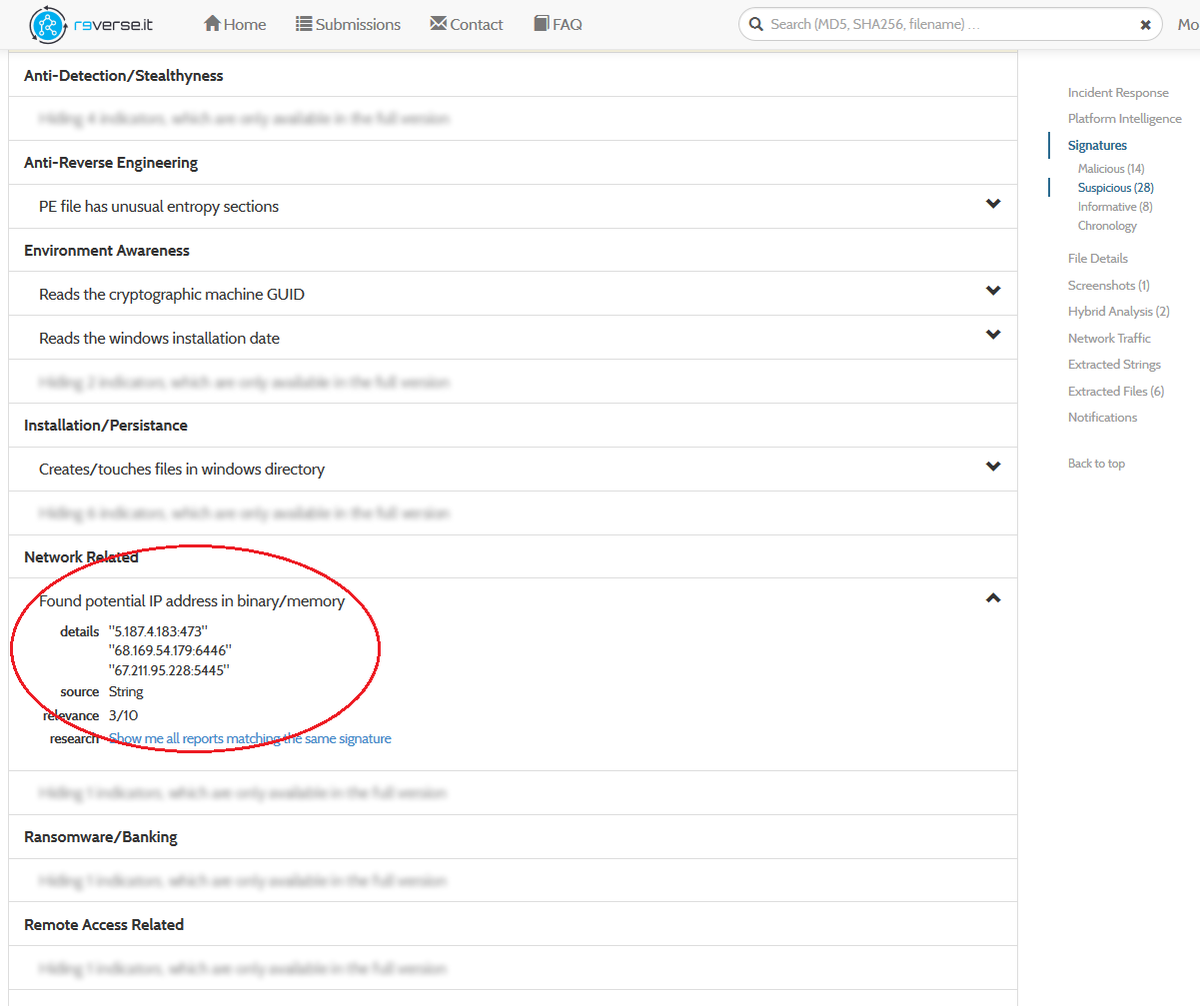The width and height of the screenshot is (1200, 1006).
Task: Go to Informative (8) signatures
Action: tap(1115, 207)
